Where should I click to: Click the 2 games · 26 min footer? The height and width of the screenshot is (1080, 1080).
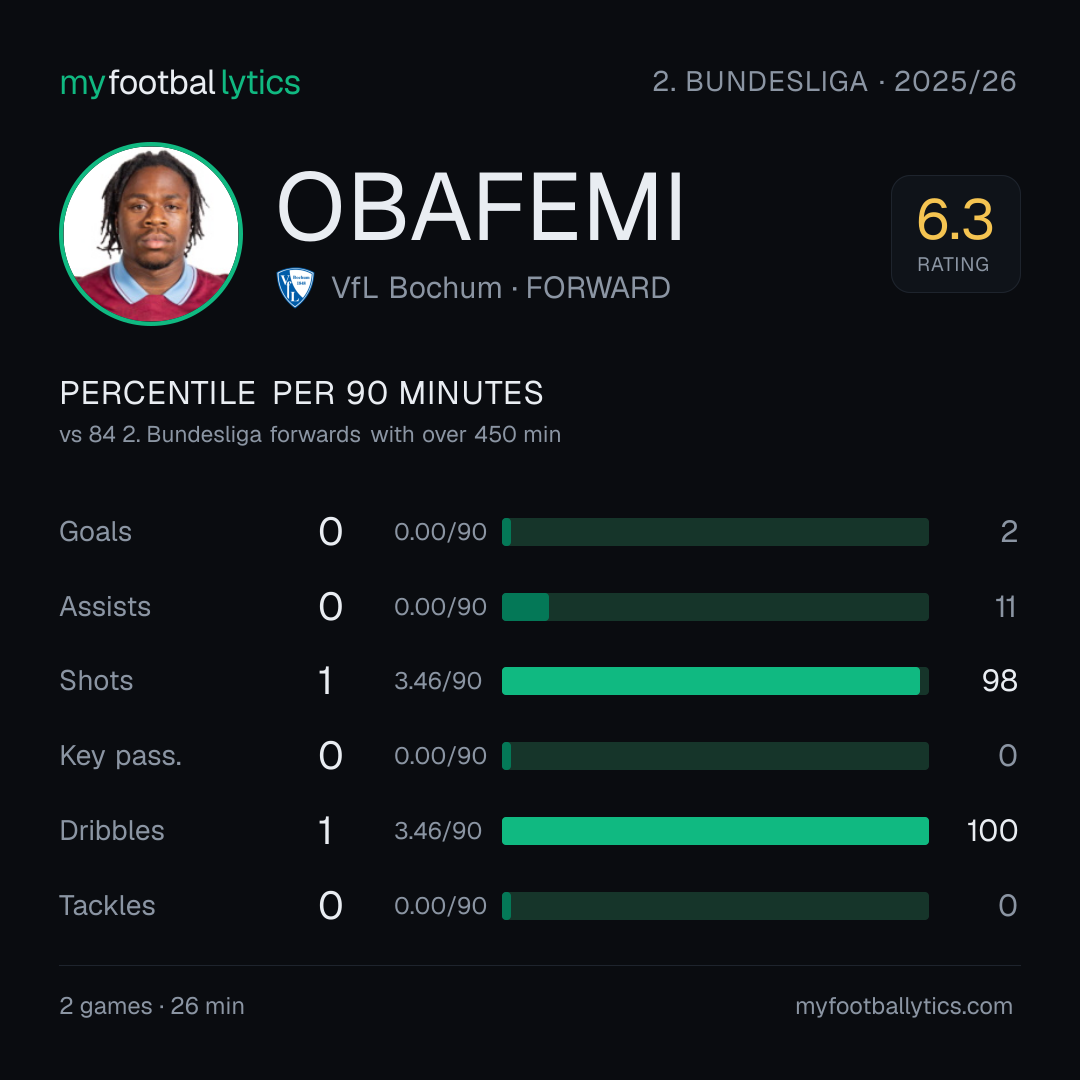point(152,1006)
